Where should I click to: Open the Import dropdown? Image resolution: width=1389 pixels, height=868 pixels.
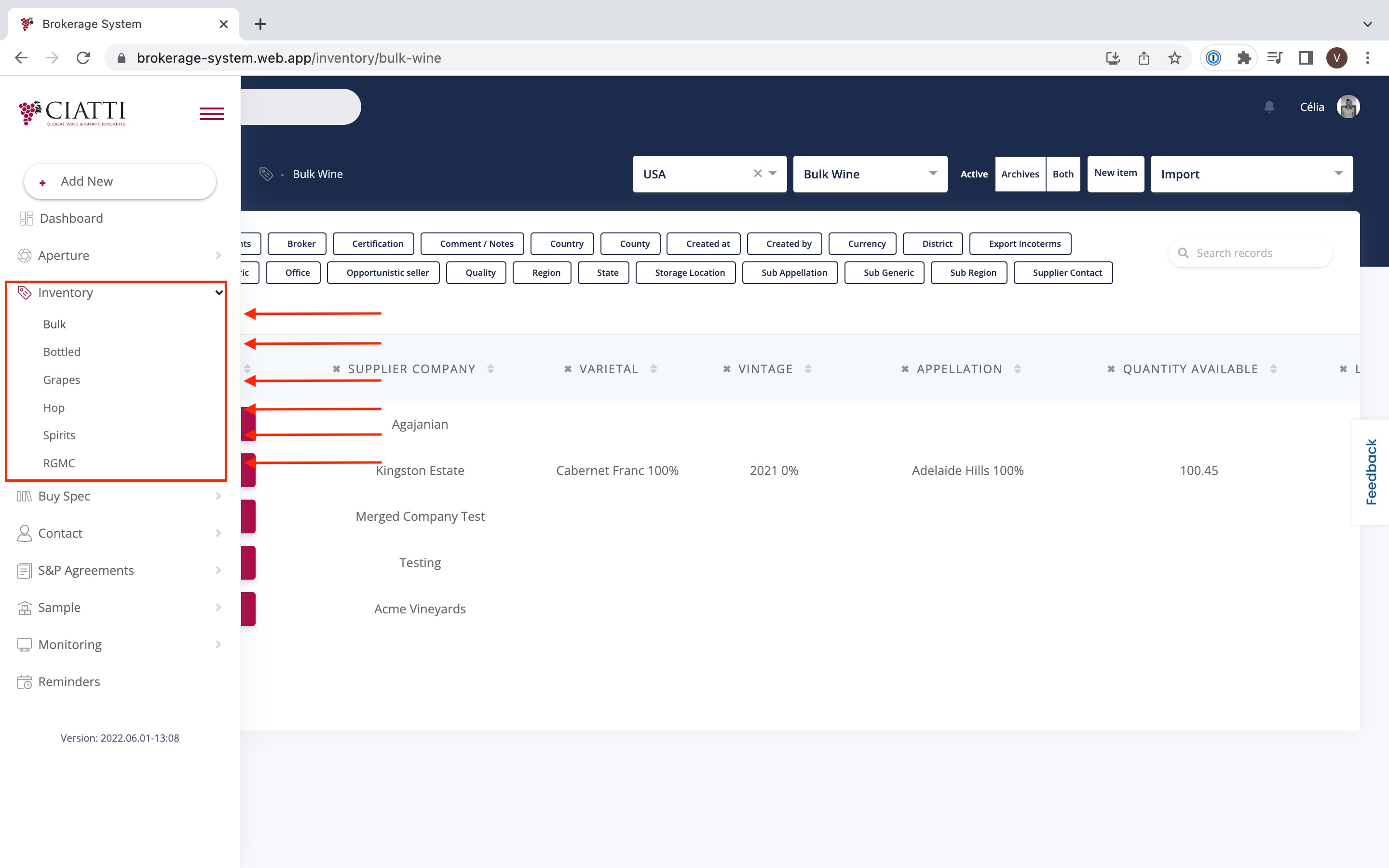coord(1251,174)
